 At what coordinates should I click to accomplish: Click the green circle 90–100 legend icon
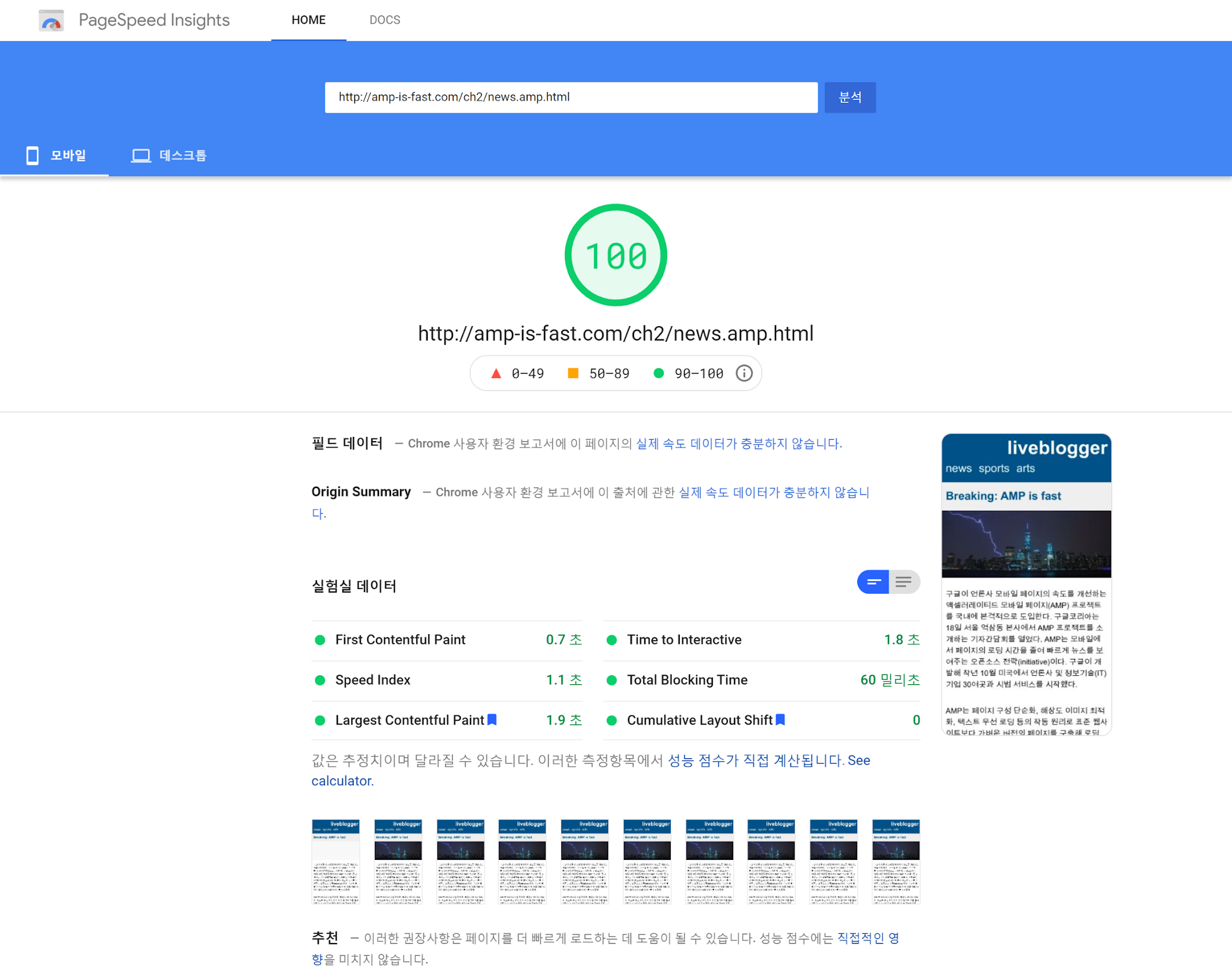tap(659, 374)
